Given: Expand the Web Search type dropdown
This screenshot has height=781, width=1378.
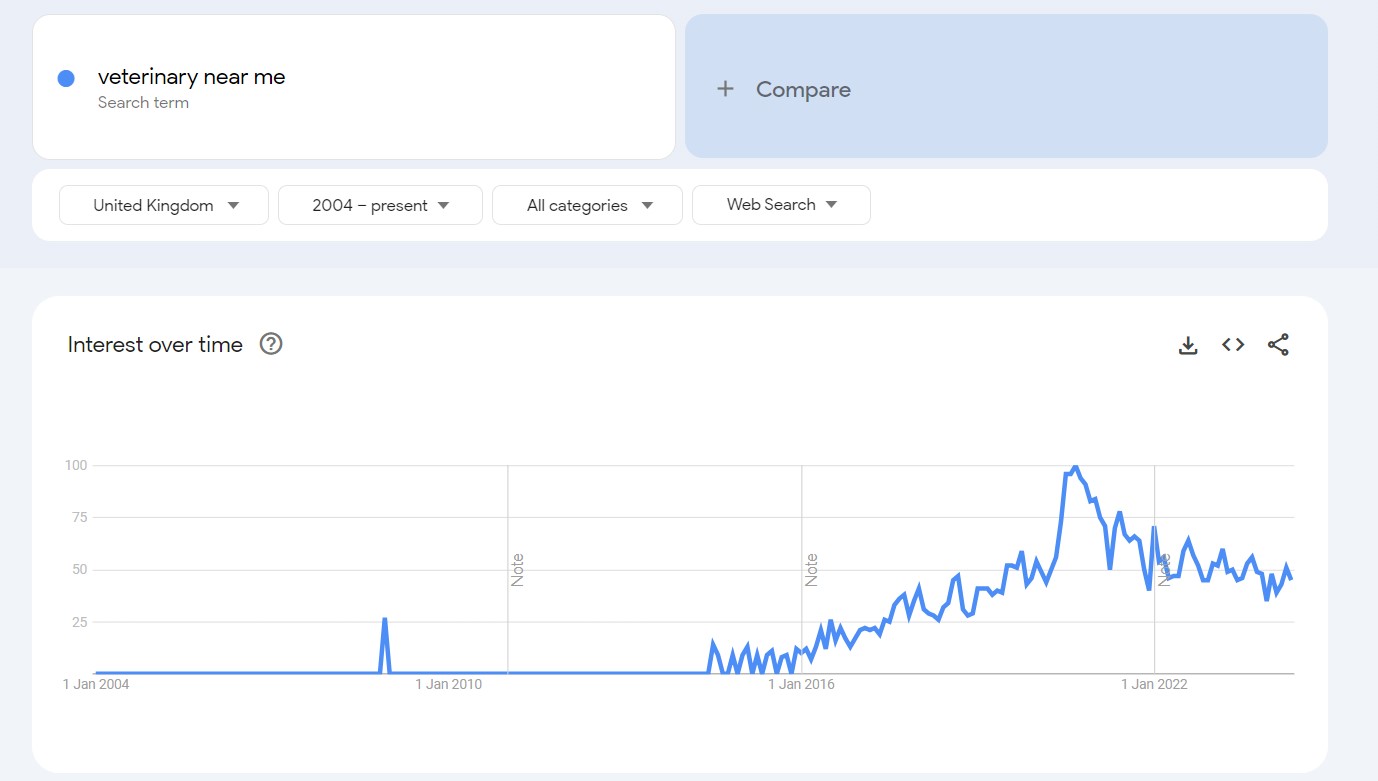Looking at the screenshot, I should tap(781, 205).
